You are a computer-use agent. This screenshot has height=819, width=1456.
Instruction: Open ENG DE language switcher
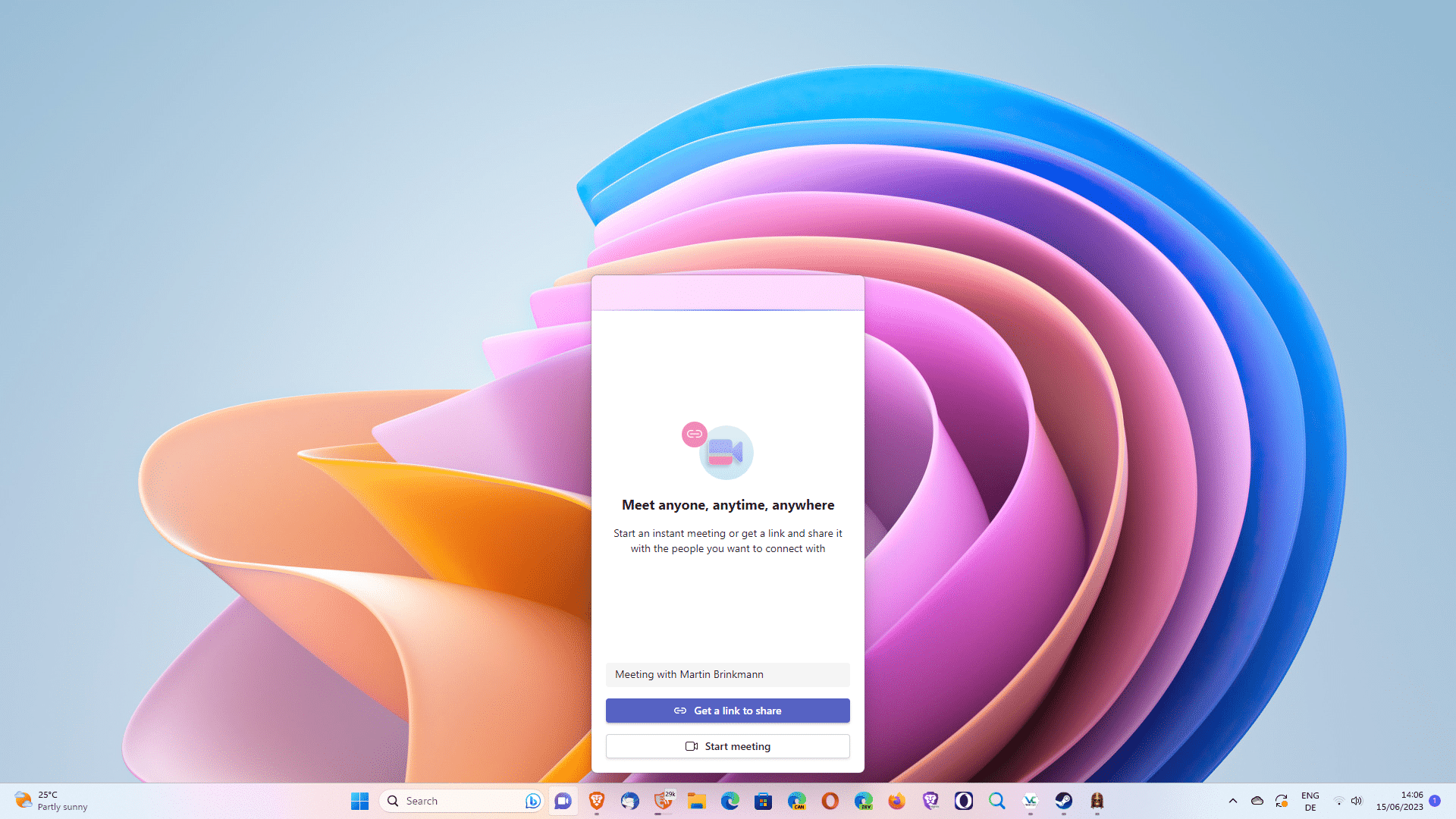[x=1310, y=801]
